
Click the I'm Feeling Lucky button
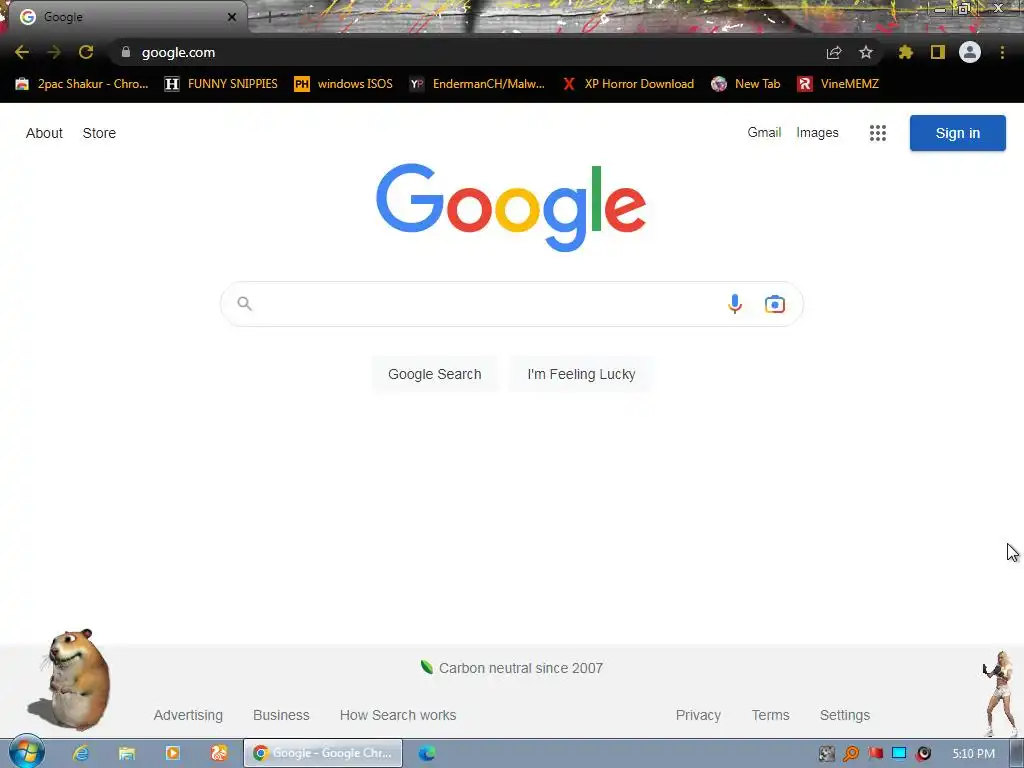(x=581, y=374)
